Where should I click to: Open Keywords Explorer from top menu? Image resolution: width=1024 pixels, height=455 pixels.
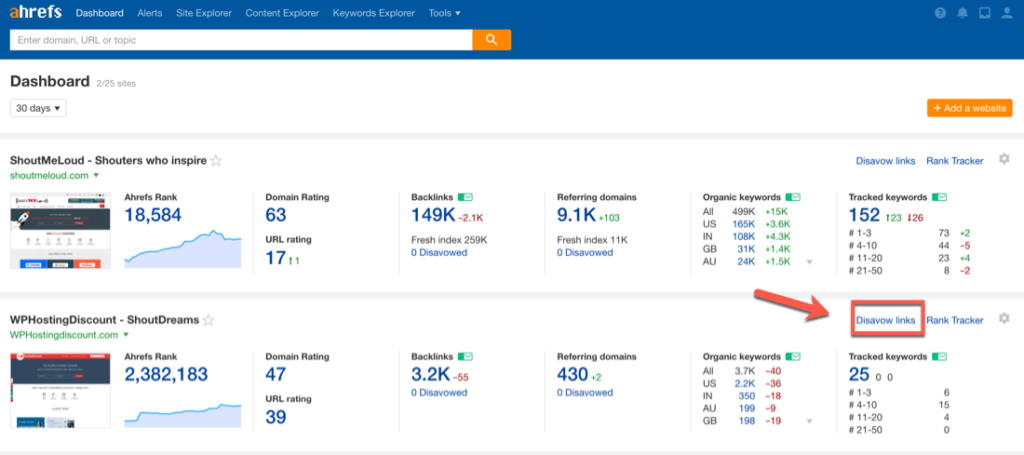(x=374, y=13)
